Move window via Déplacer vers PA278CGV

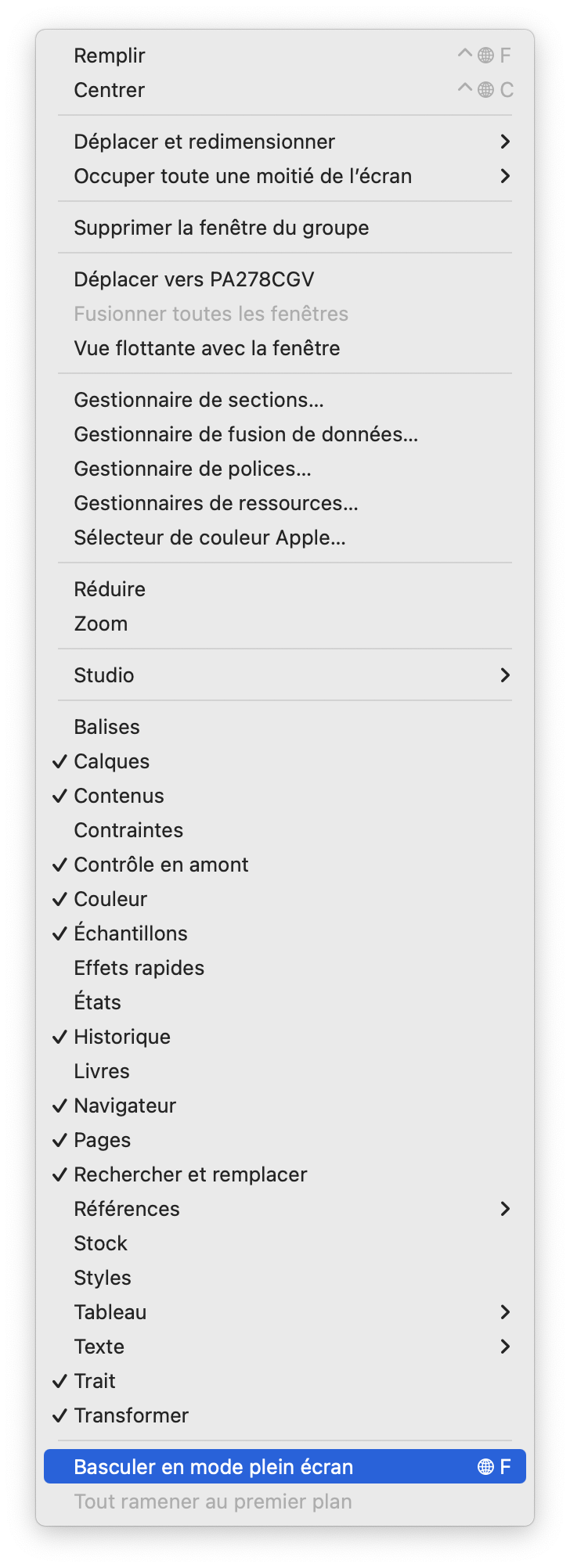pos(194,279)
